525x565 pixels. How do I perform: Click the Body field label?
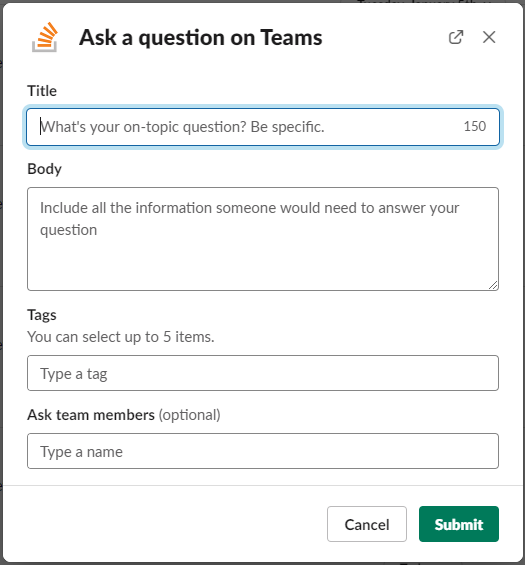(x=45, y=169)
